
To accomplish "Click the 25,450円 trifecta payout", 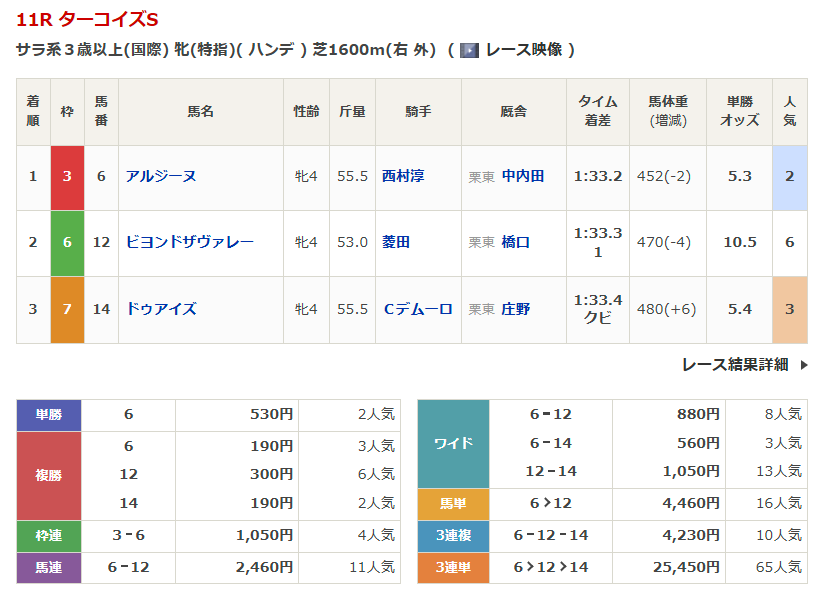I will pos(686,567).
